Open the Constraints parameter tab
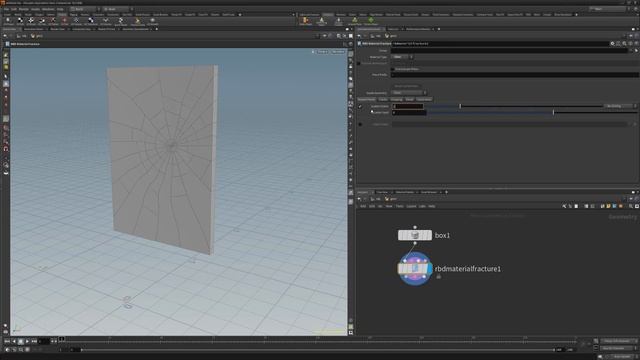This screenshot has width=640, height=360. click(x=424, y=99)
